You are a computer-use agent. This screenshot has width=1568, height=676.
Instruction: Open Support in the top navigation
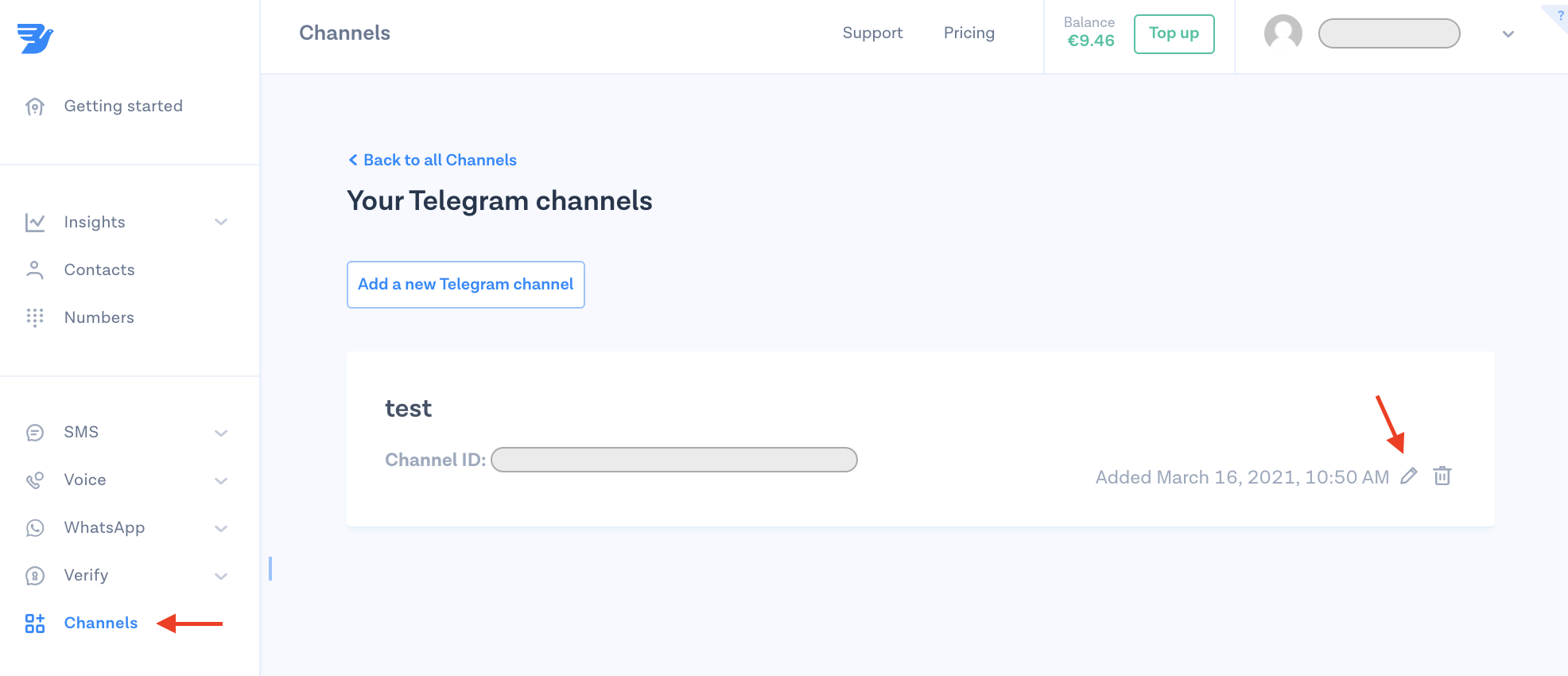click(x=872, y=33)
